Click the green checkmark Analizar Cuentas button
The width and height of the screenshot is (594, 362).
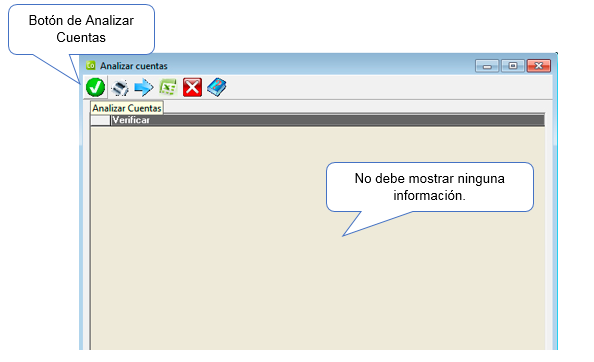pos(95,87)
